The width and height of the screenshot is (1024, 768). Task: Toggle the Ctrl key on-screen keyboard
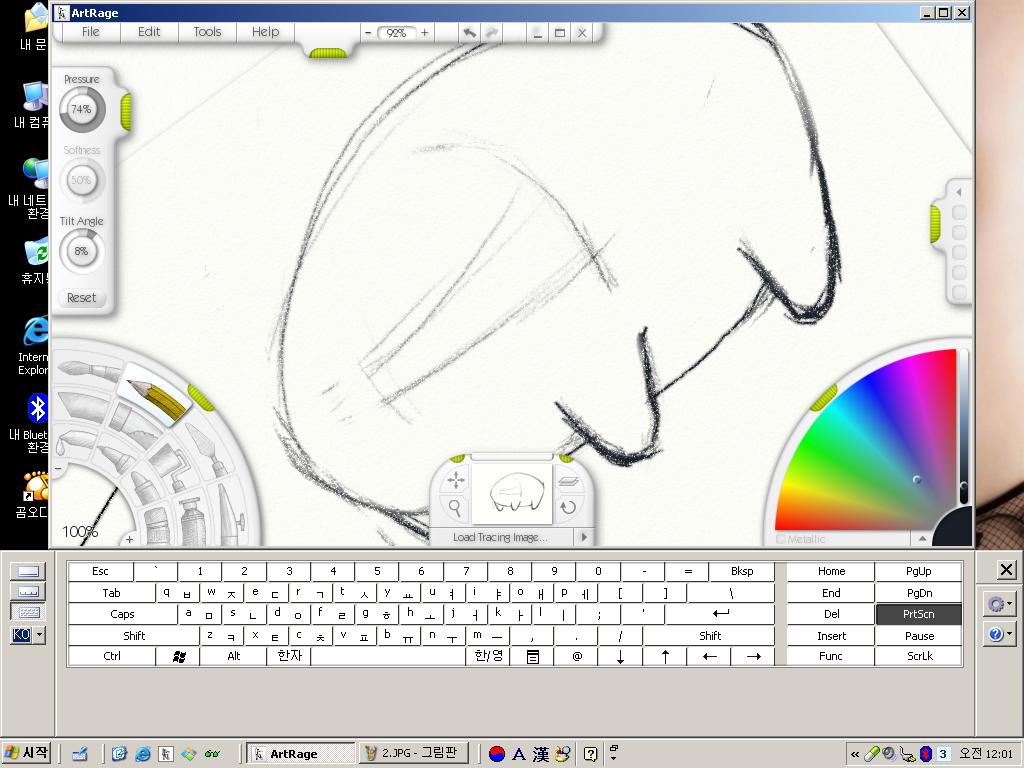click(112, 656)
